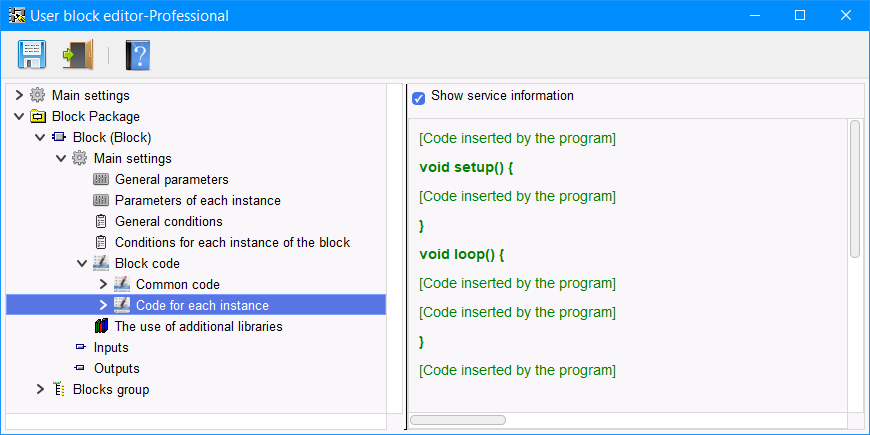Open the help book icon
This screenshot has width=870, height=435.
[x=137, y=54]
